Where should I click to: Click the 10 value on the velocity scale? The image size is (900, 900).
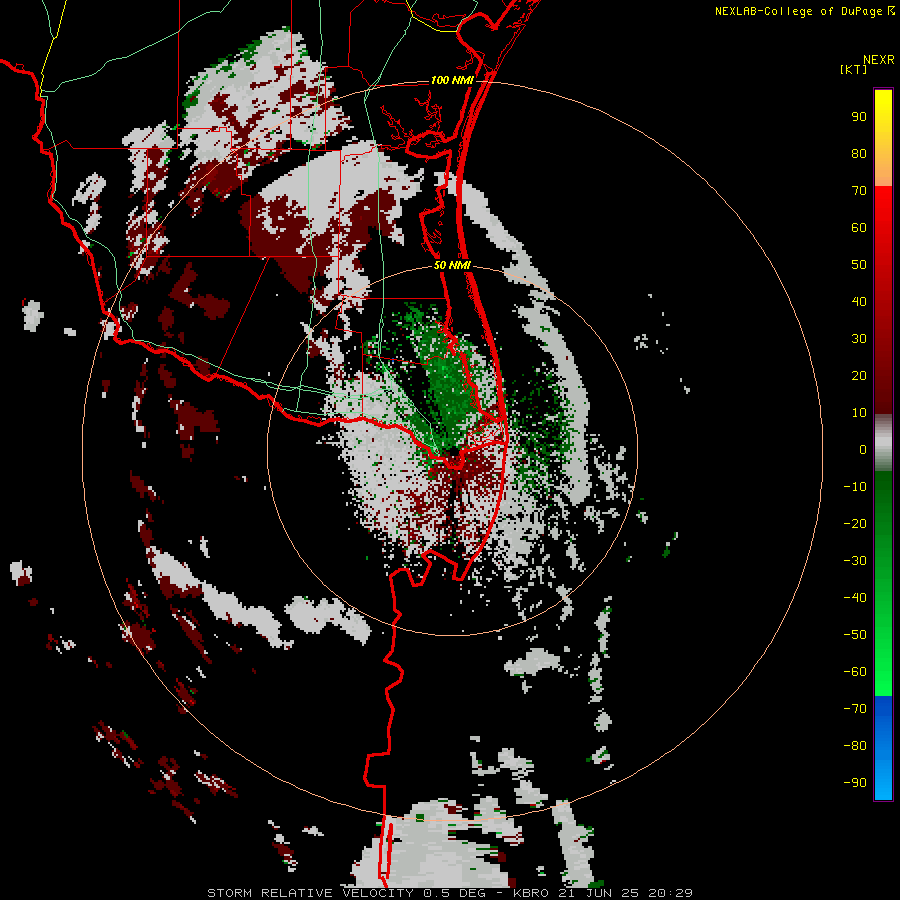pyautogui.click(x=859, y=413)
